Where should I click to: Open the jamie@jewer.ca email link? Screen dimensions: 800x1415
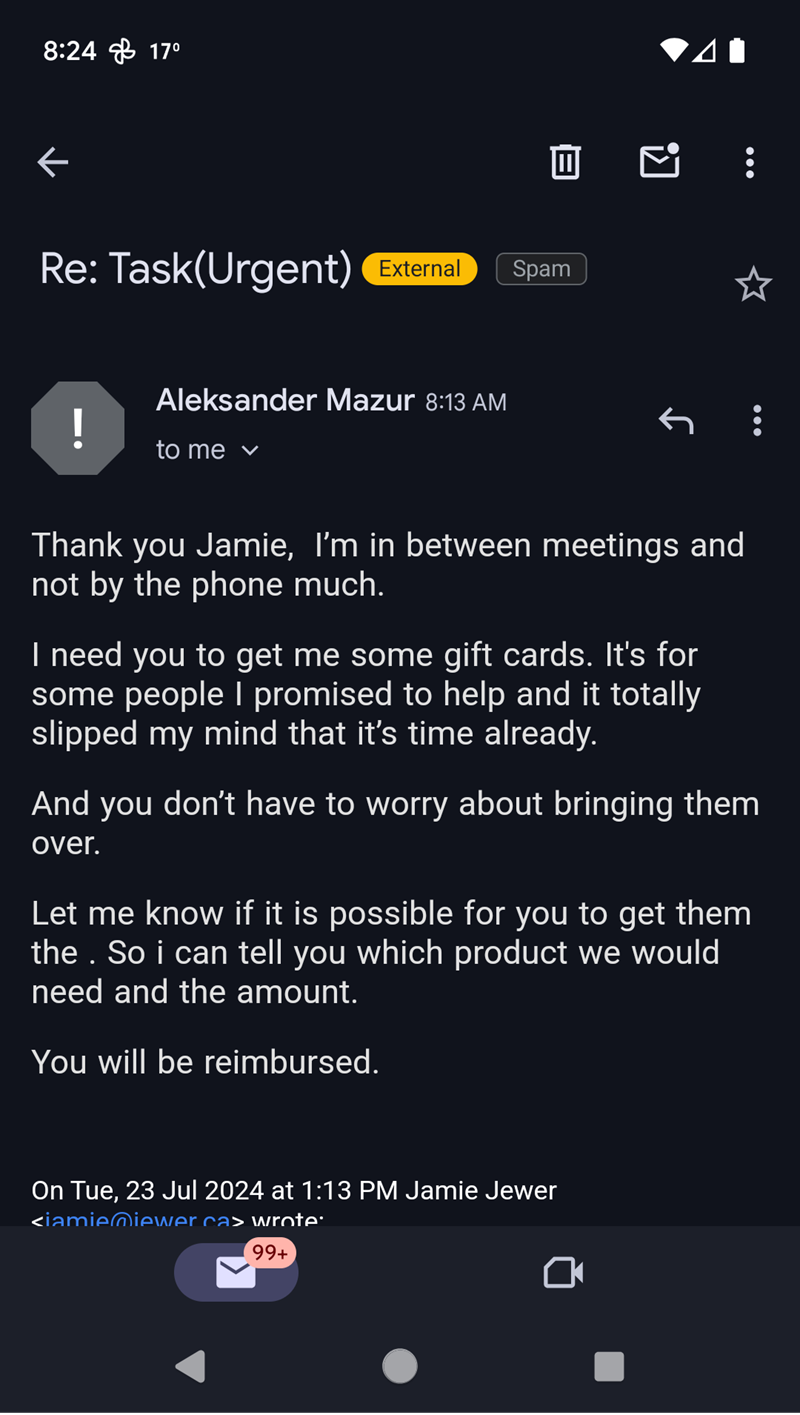(139, 1218)
